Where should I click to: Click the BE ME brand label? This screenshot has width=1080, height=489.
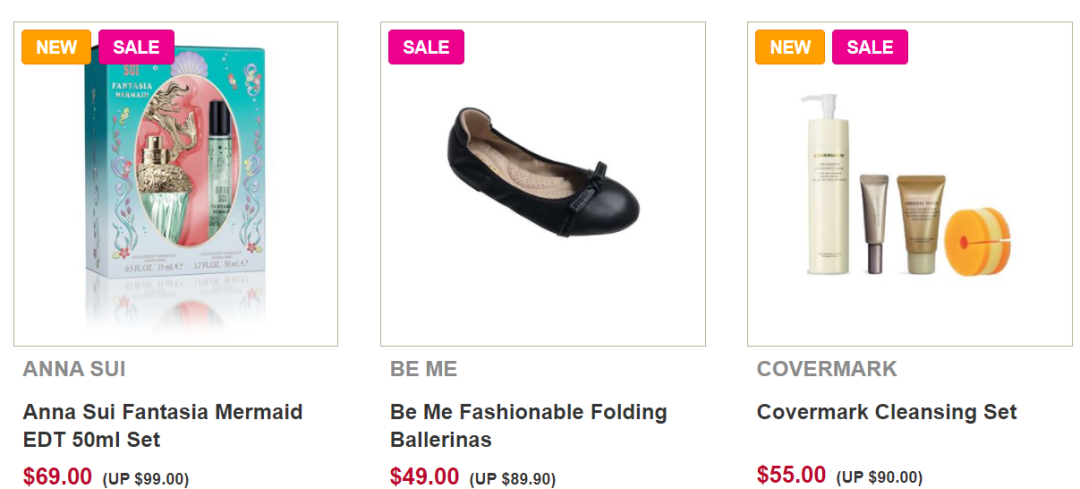point(423,369)
